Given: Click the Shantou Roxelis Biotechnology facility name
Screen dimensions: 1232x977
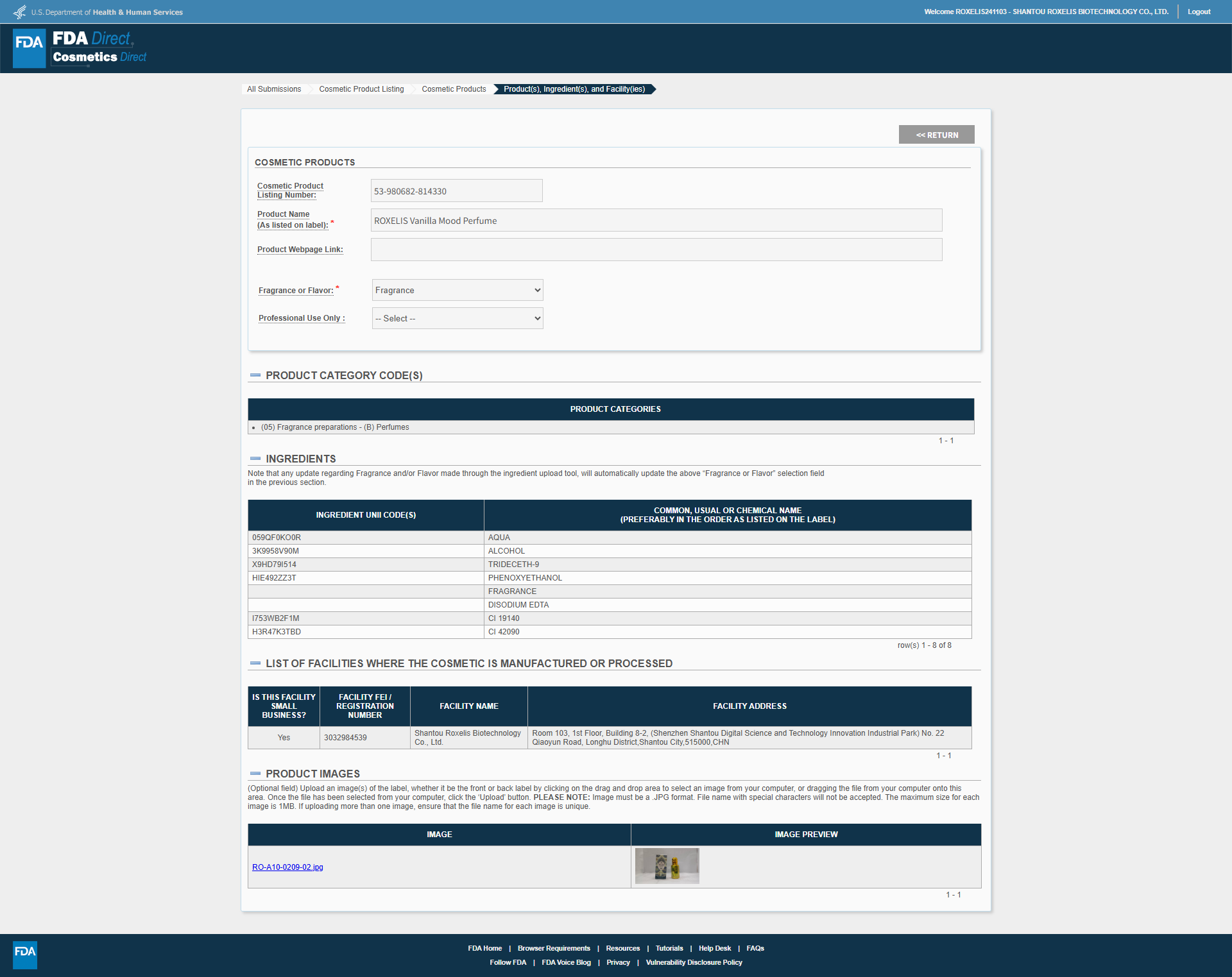Looking at the screenshot, I should click(468, 738).
